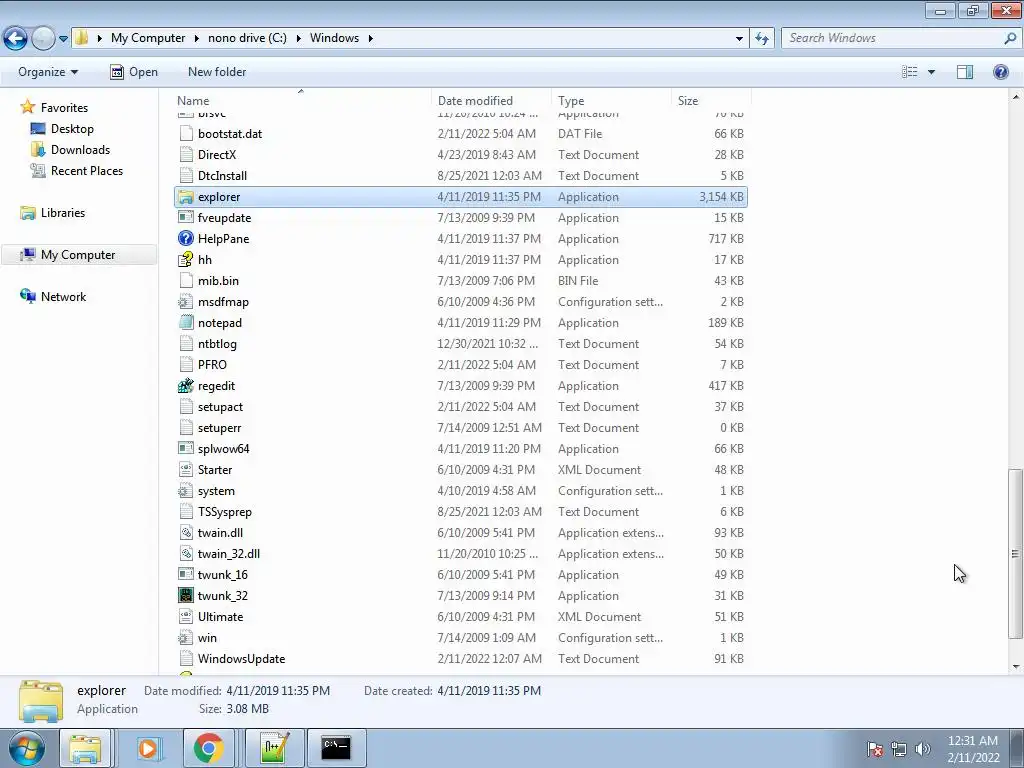1024x768 pixels.
Task: Expand the arrow after My Computer breadcrumb
Action: (x=196, y=38)
